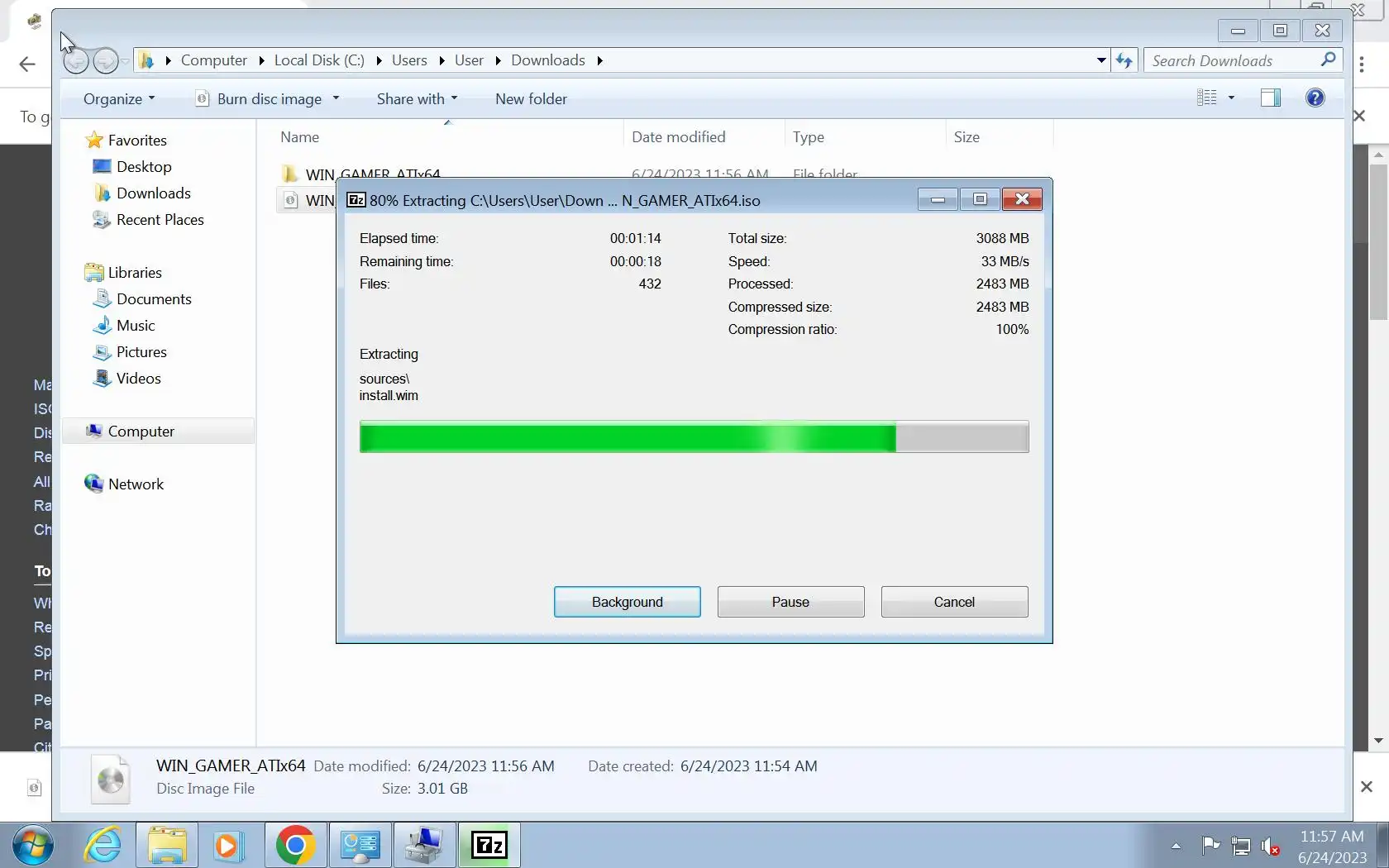This screenshot has width=1389, height=868.
Task: Pause the 7-Zip extraction
Action: 790,602
